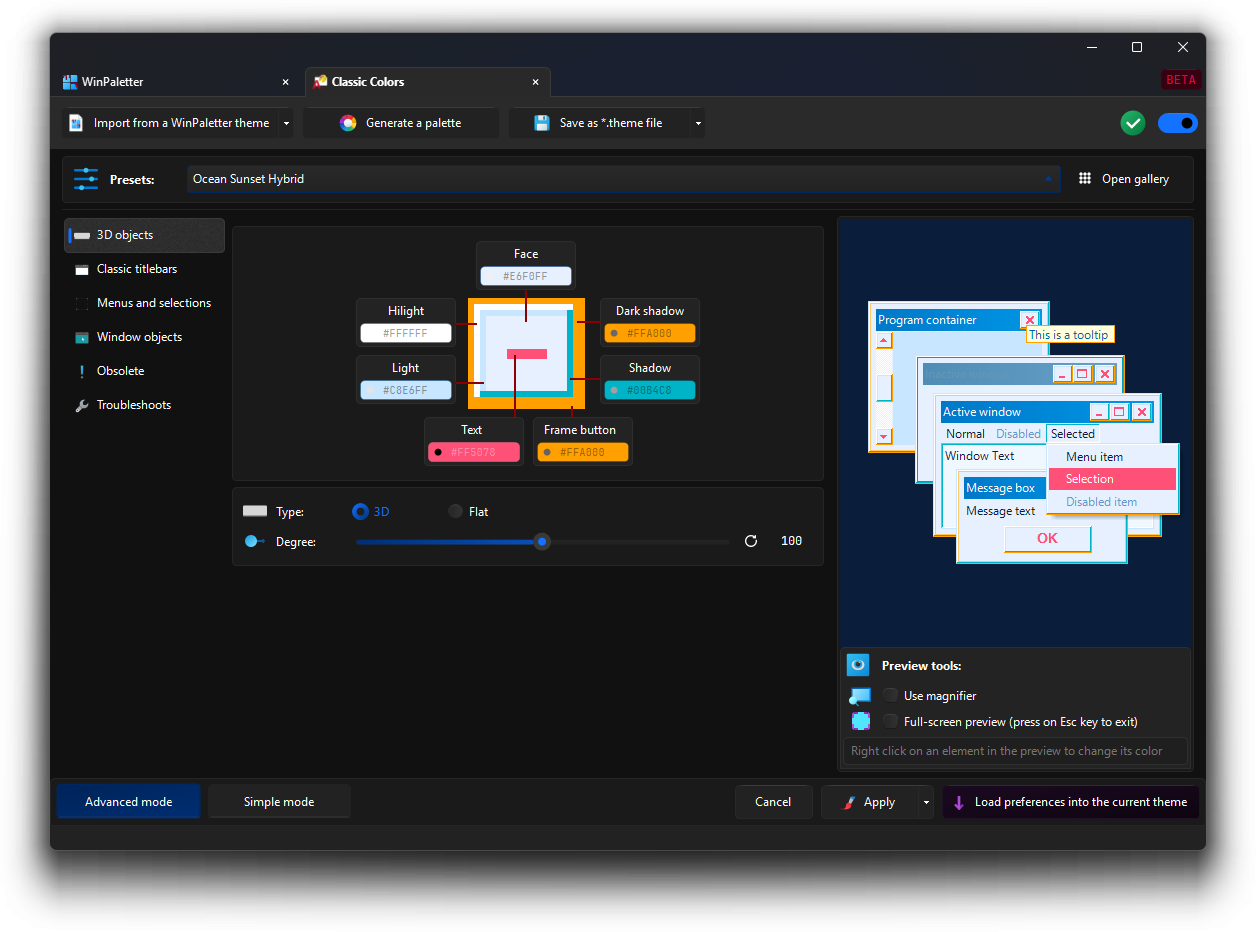Click the Hilight color swatch #FFFFFF
The image size is (1256, 932).
[406, 333]
